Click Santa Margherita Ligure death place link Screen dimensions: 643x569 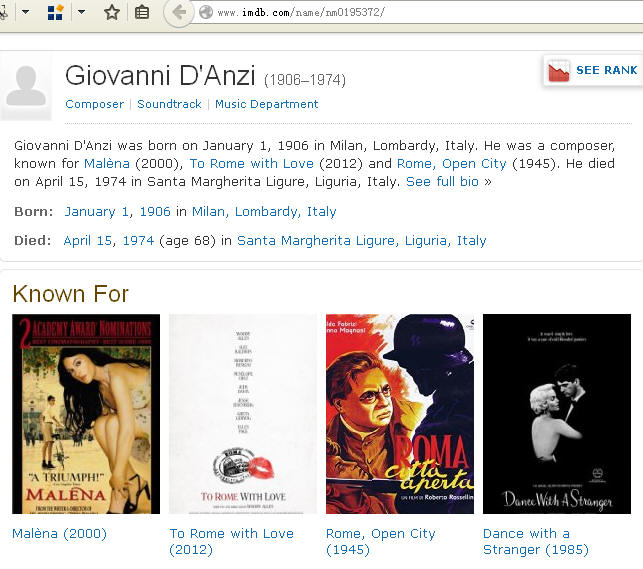[x=362, y=241]
